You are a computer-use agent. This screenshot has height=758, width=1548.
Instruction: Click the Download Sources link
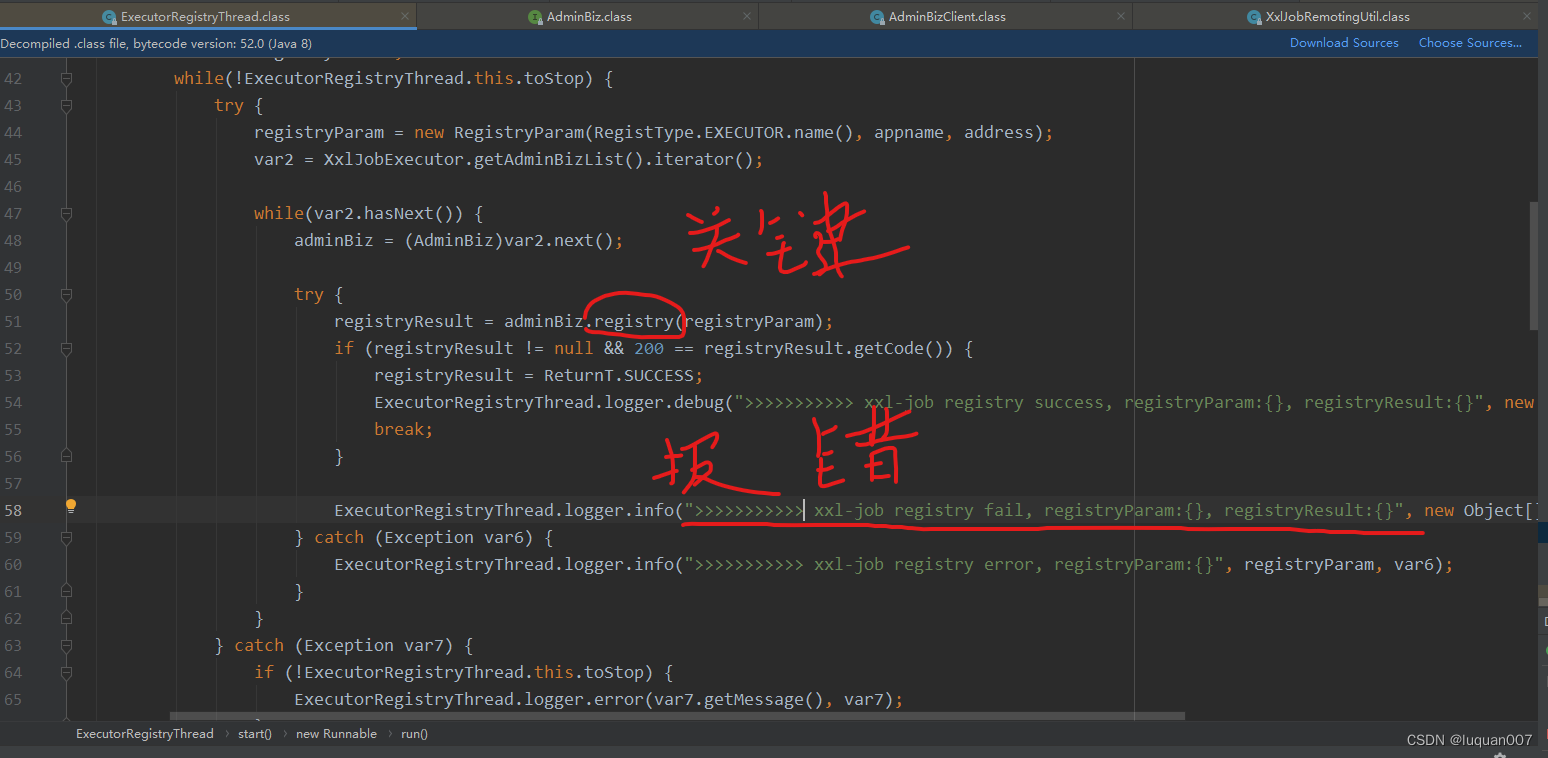click(1344, 43)
